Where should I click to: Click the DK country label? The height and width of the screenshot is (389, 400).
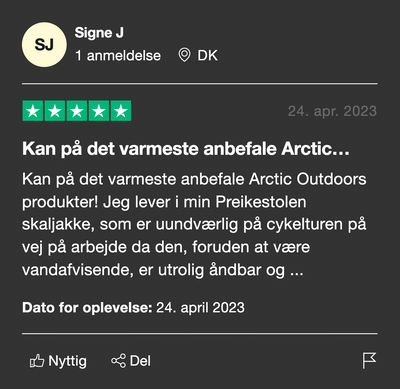(207, 56)
